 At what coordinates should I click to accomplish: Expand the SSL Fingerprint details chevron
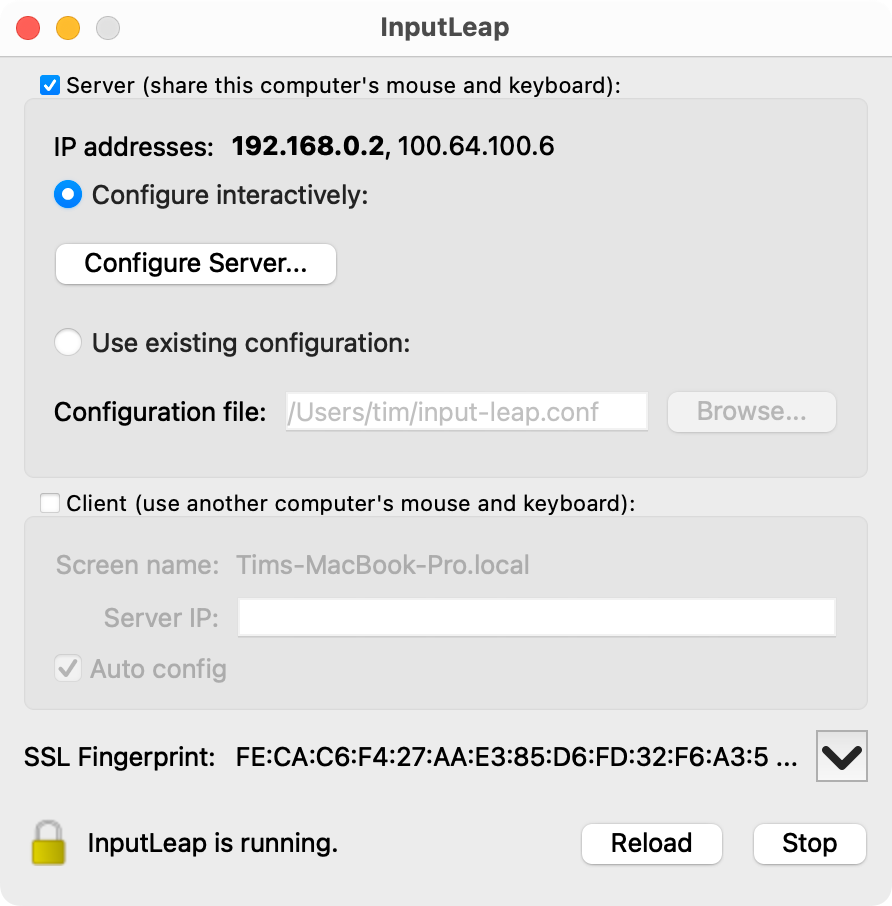[841, 757]
